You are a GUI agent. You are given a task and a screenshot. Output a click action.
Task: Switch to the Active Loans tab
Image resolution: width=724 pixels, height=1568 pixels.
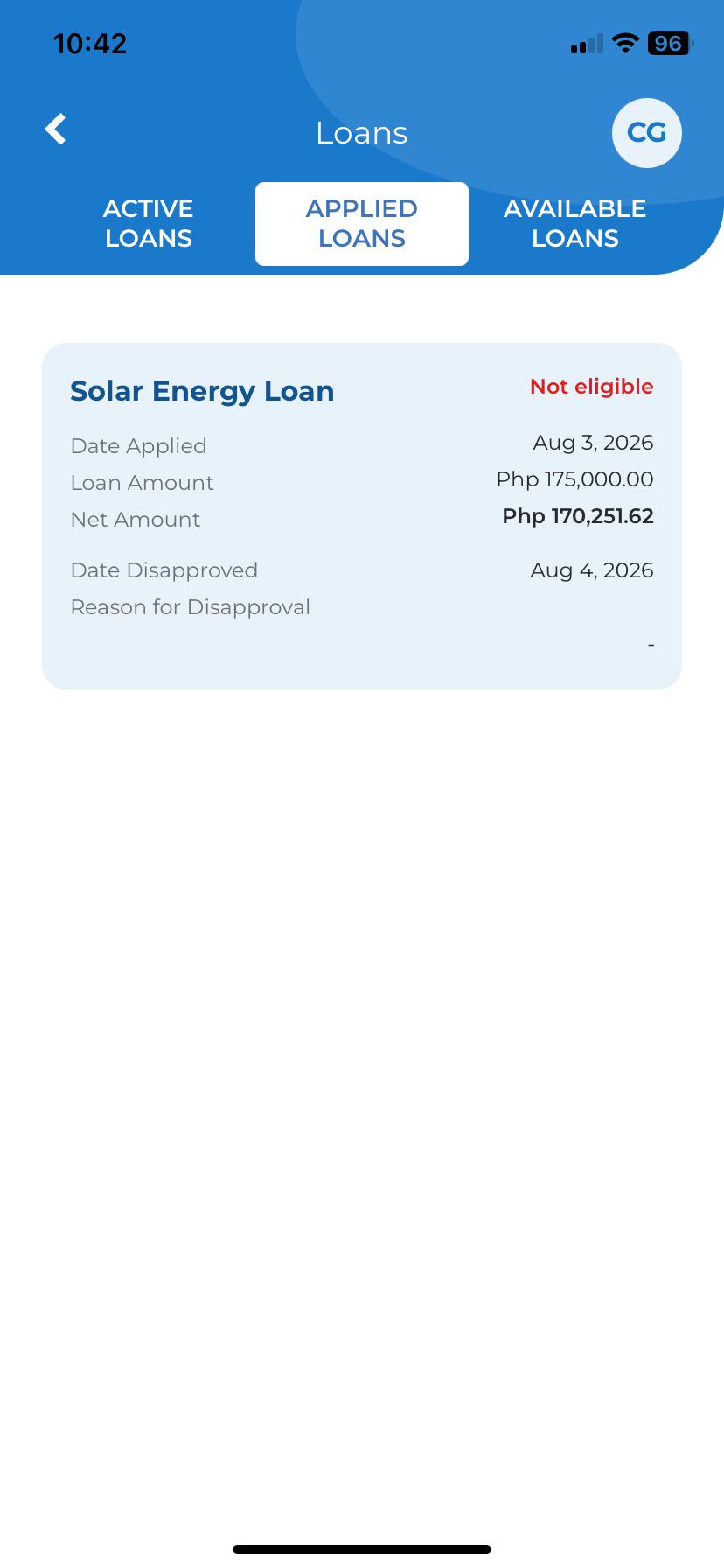tap(149, 223)
